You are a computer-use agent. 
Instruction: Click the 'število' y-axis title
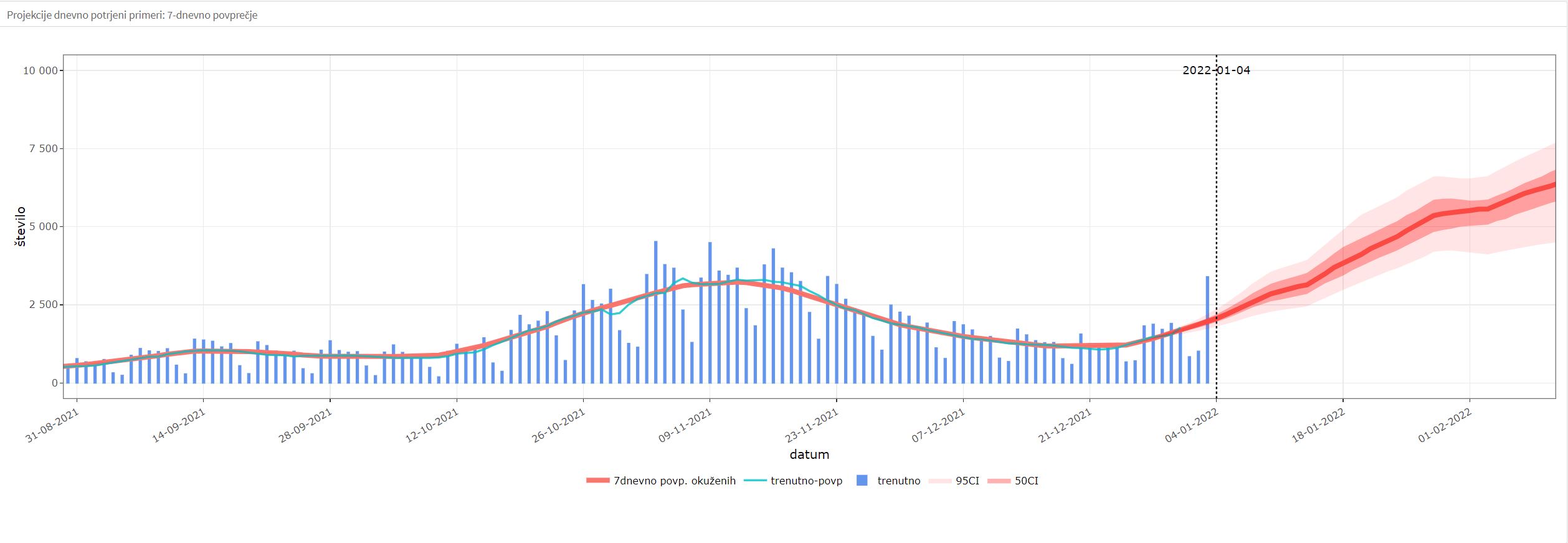21,226
